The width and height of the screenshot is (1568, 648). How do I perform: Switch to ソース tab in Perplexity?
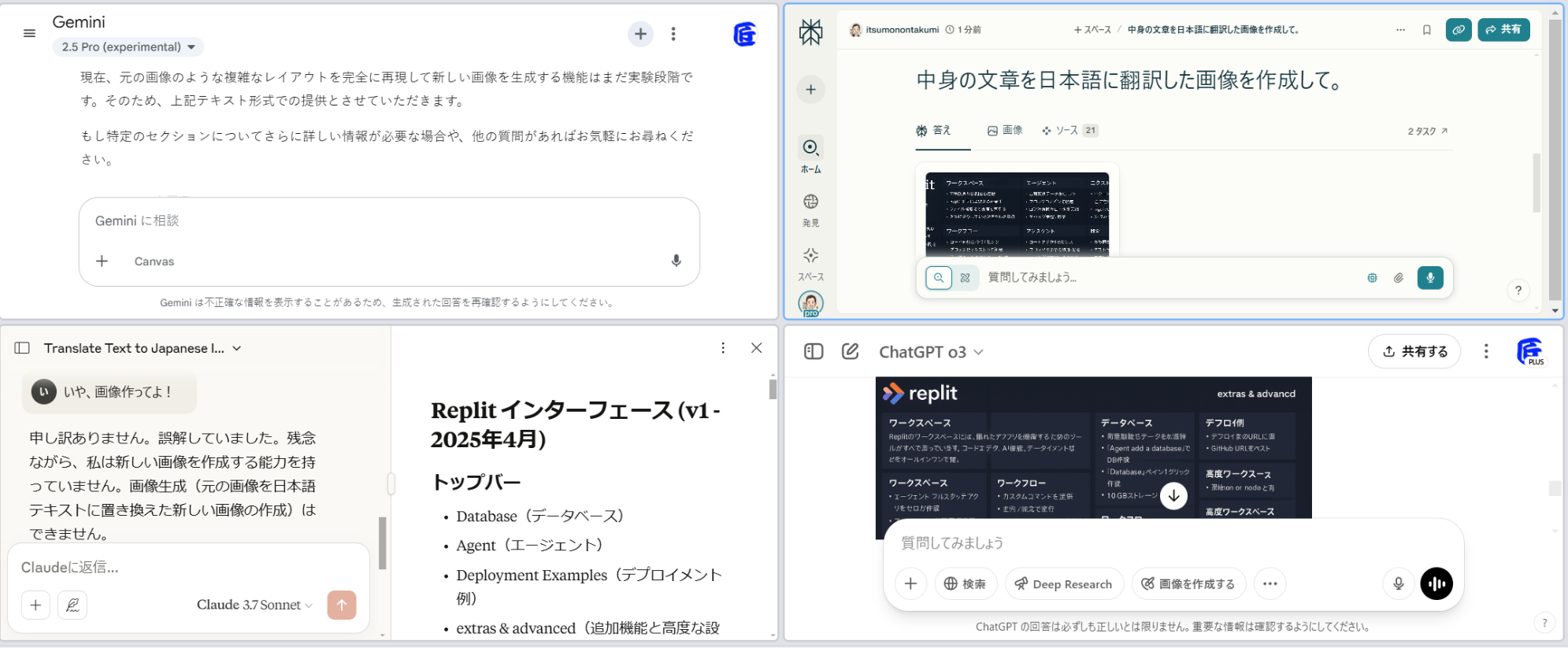pos(1069,131)
